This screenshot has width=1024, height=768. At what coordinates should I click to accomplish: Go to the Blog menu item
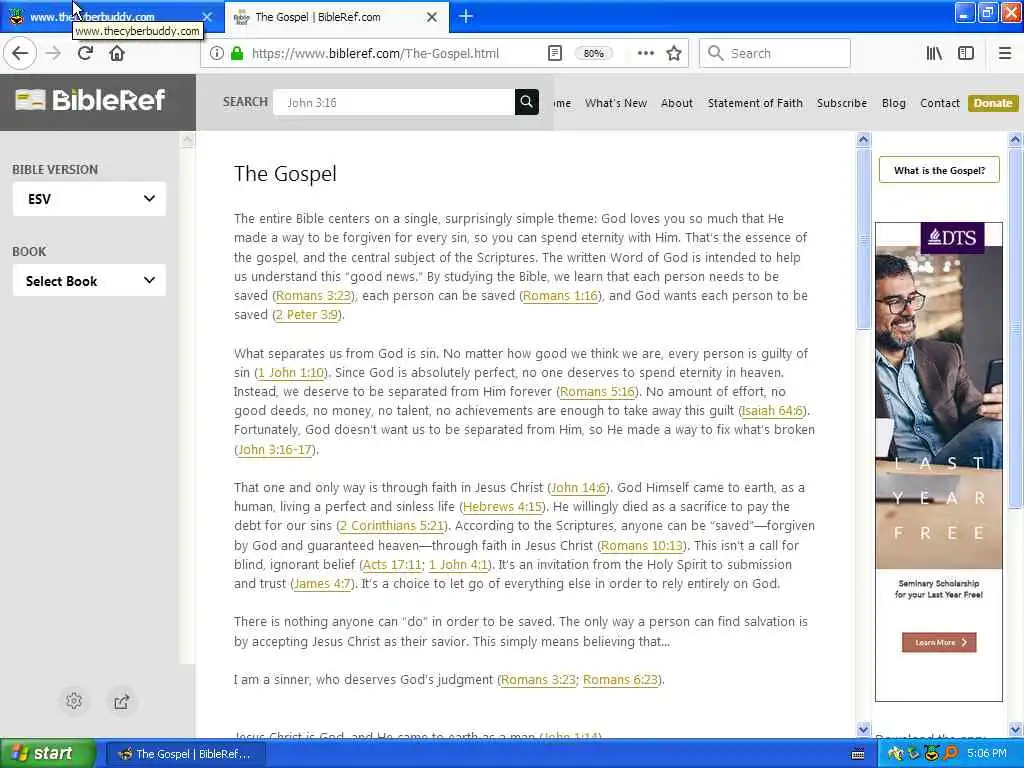(893, 103)
